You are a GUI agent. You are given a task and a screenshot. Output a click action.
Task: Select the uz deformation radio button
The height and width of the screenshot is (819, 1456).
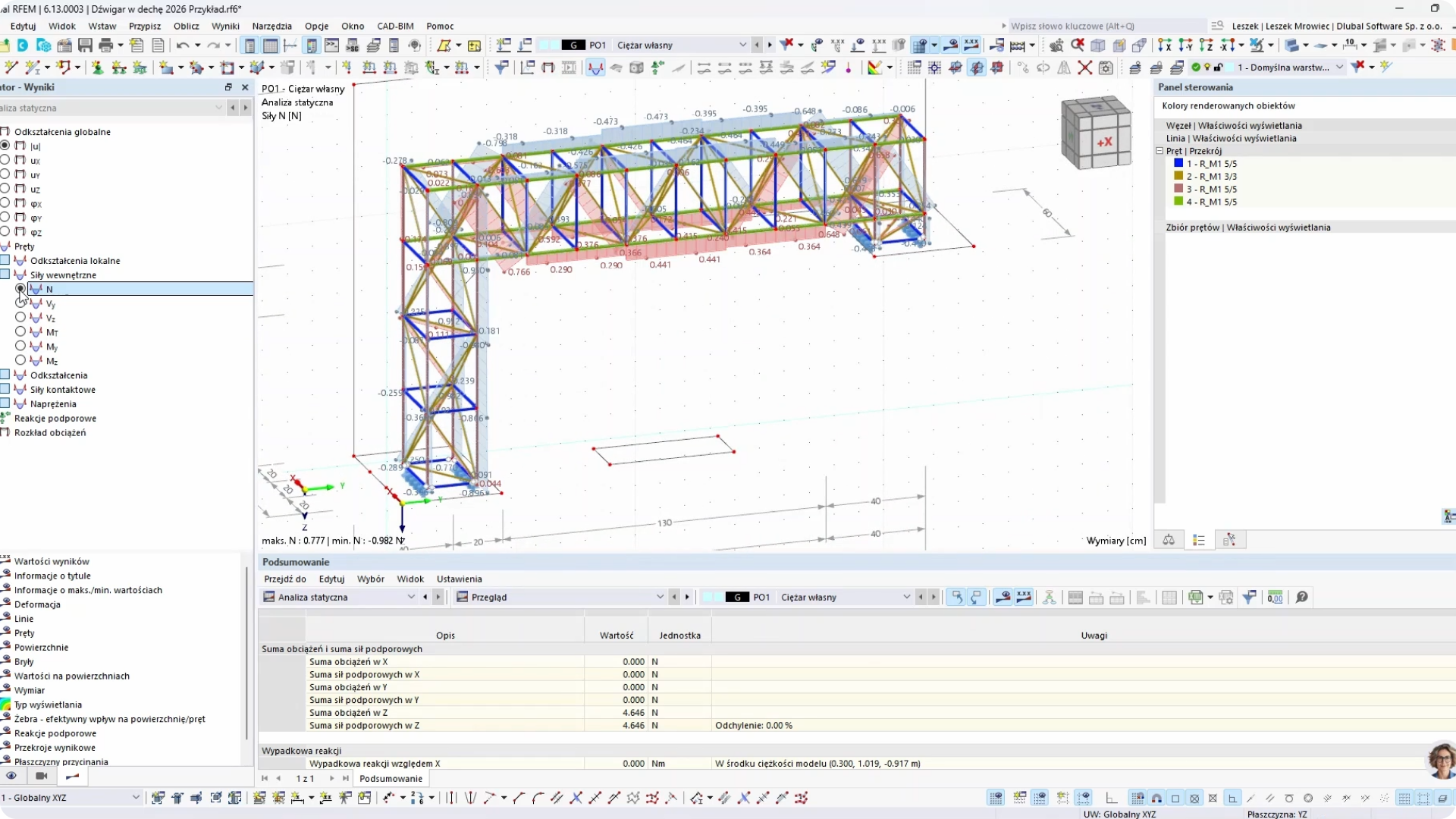[x=5, y=189]
